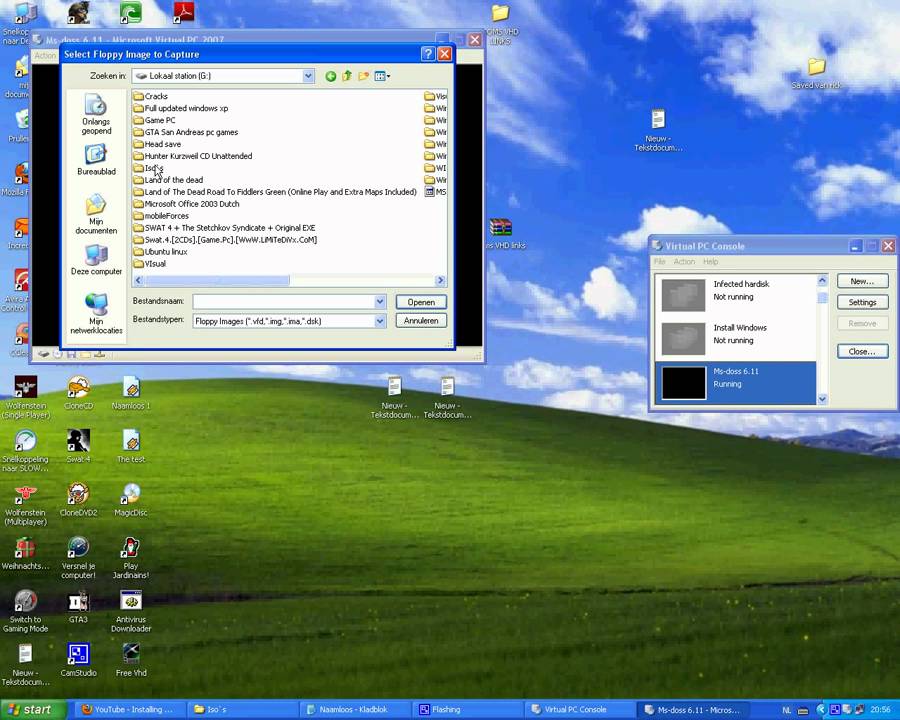Switch to Naamloos - Kladblok taskbar item
Viewport: 900px width, 720px height.
[354, 710]
